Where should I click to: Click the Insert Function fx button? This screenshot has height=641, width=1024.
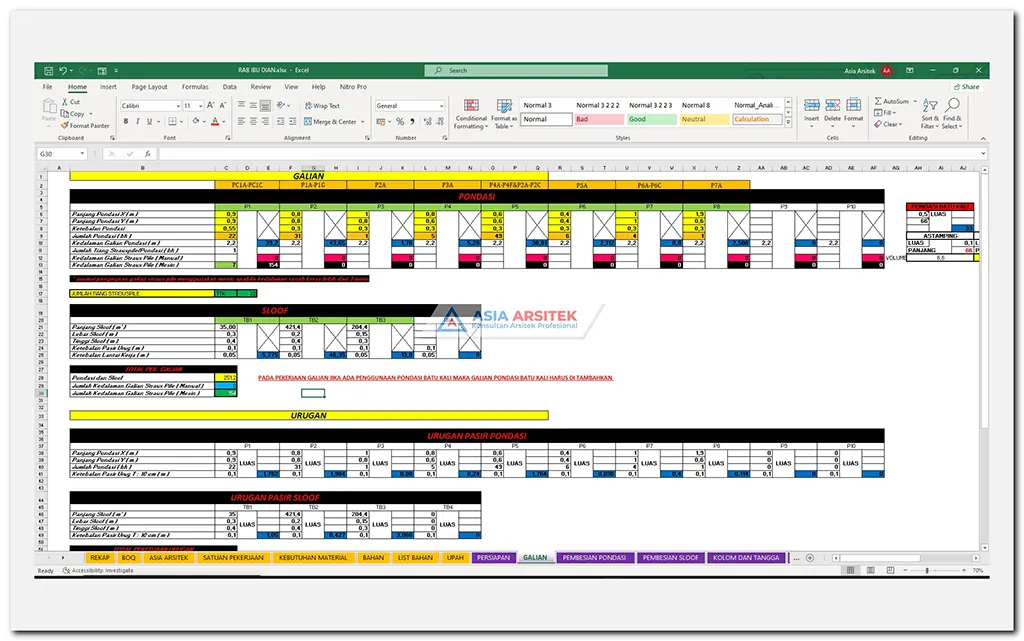coord(148,153)
